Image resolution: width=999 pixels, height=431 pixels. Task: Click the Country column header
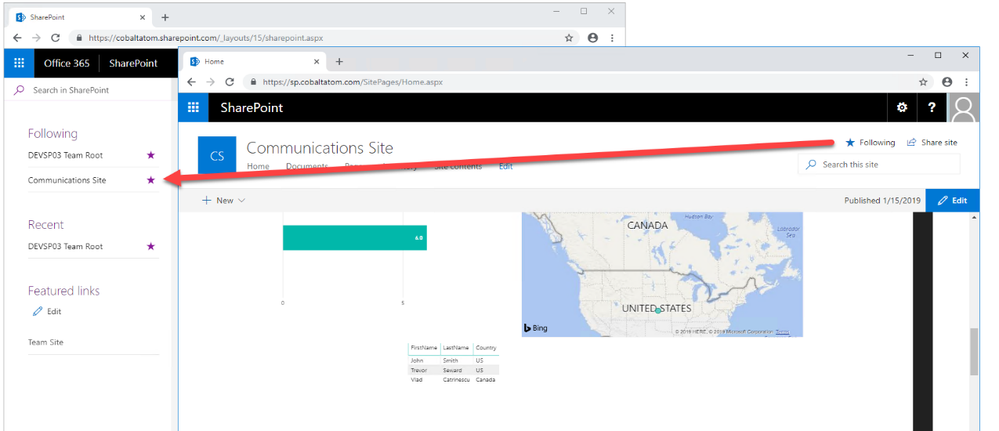pyautogui.click(x=486, y=348)
